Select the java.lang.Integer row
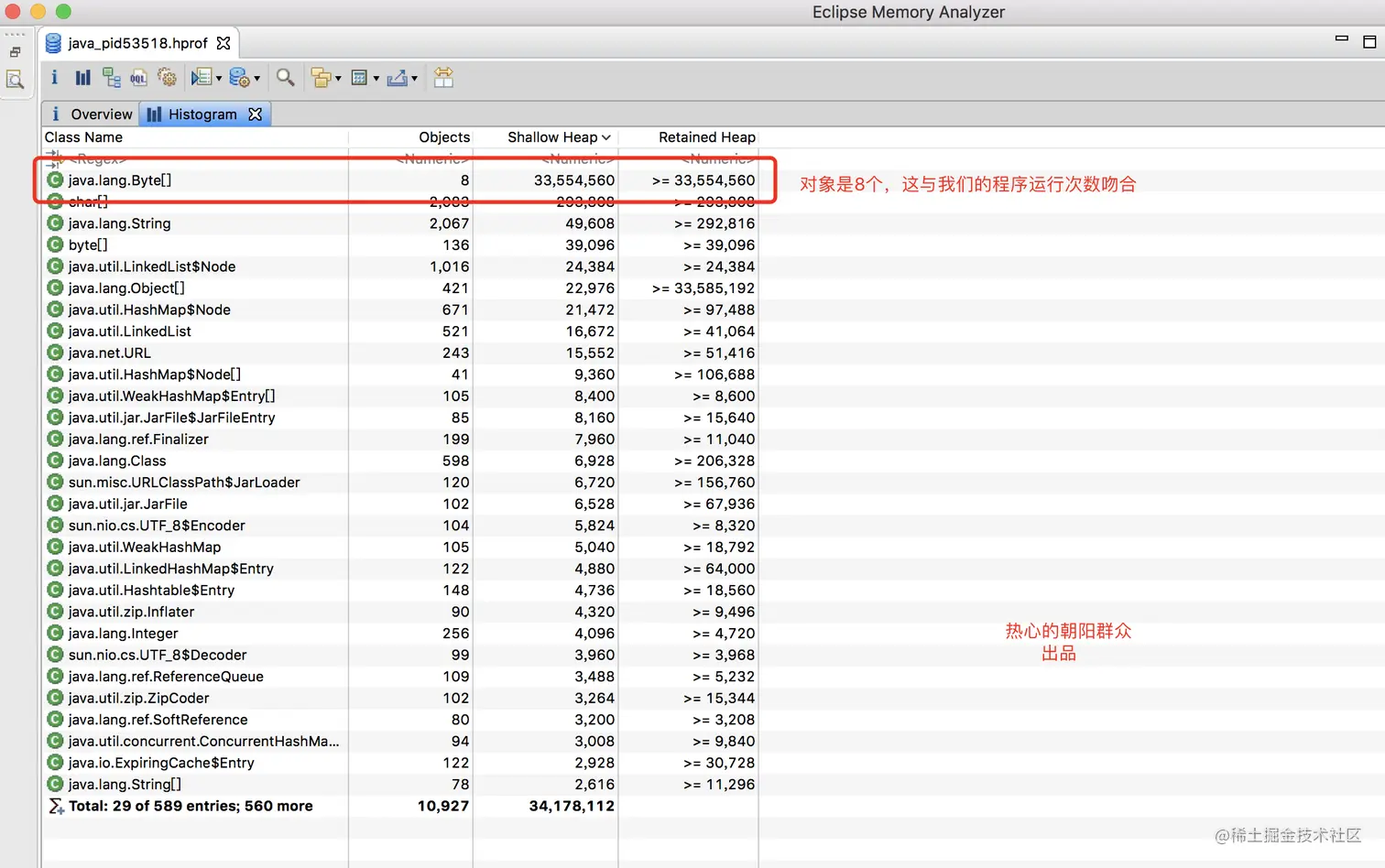 400,634
